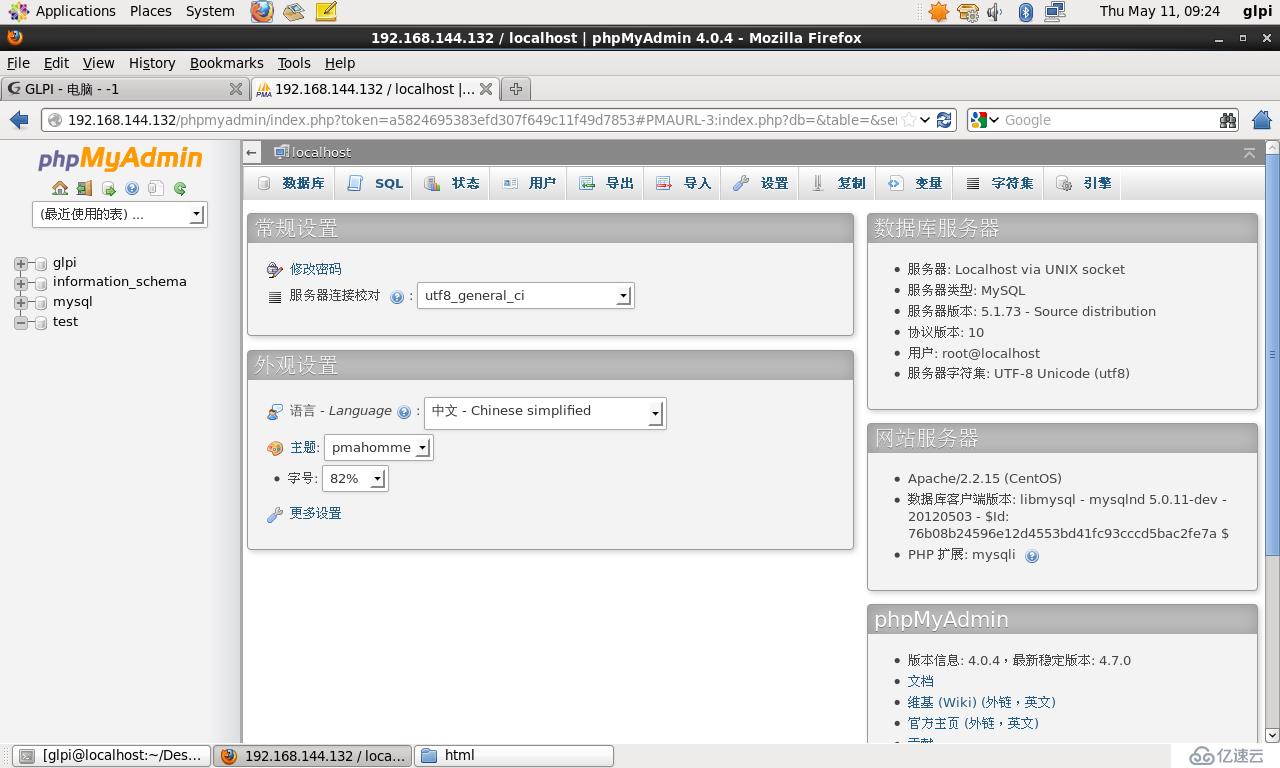
Task: Expand the information_schema tree node
Action: (x=20, y=283)
